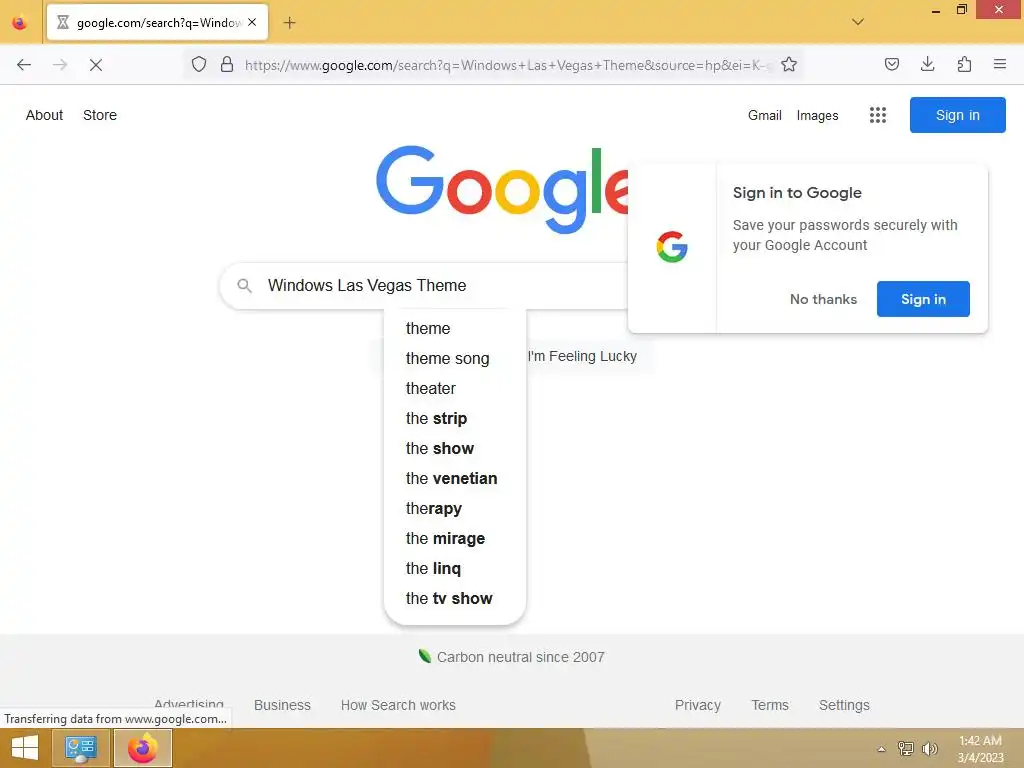Image resolution: width=1024 pixels, height=768 pixels.
Task: Open the Extensions puzzle icon
Action: click(964, 64)
